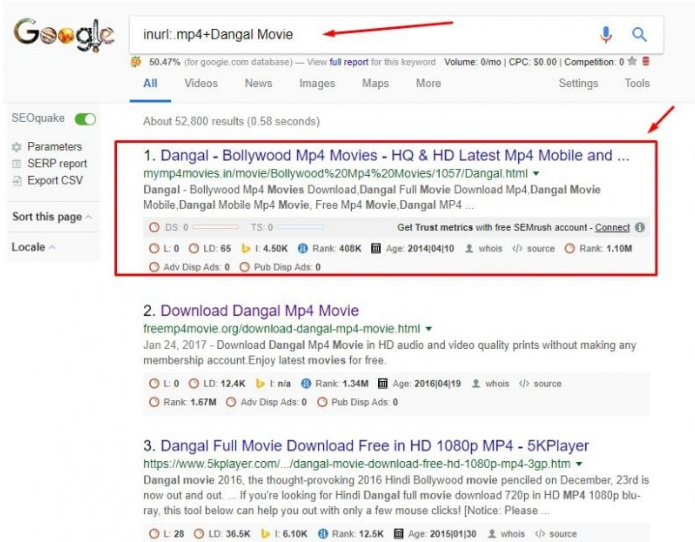The image size is (695, 542).
Task: Click the Connect SEMrush link
Action: [612, 227]
